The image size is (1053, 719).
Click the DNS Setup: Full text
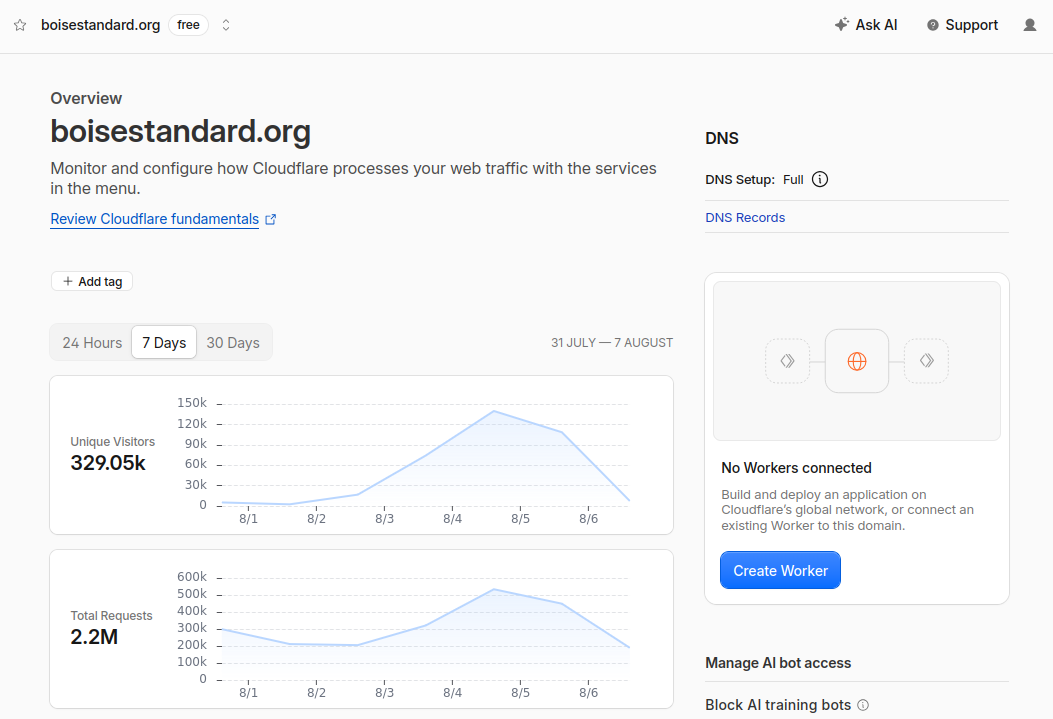(x=754, y=179)
